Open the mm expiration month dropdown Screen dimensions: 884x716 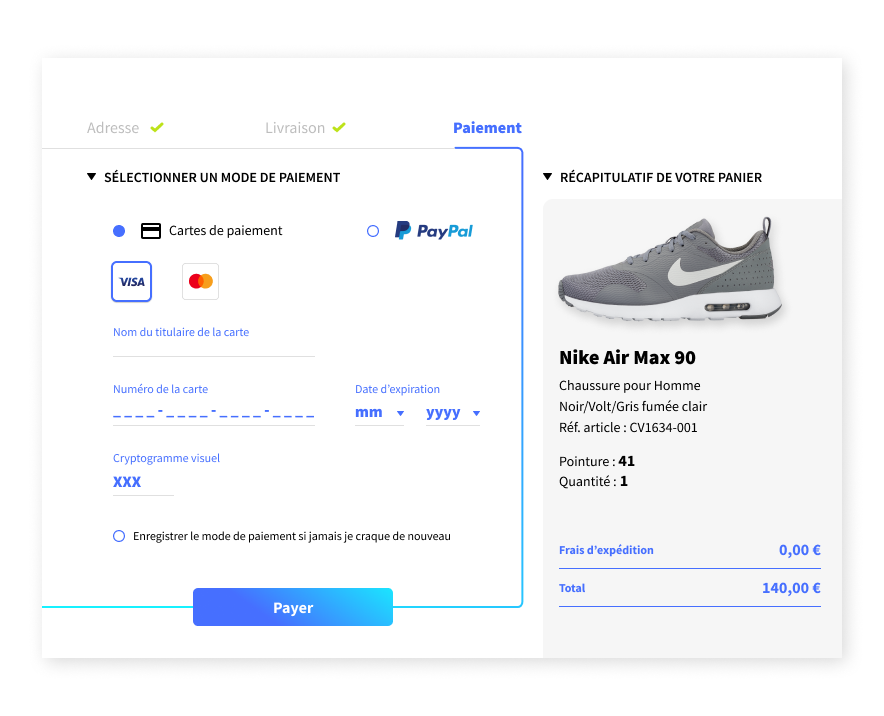[x=380, y=412]
